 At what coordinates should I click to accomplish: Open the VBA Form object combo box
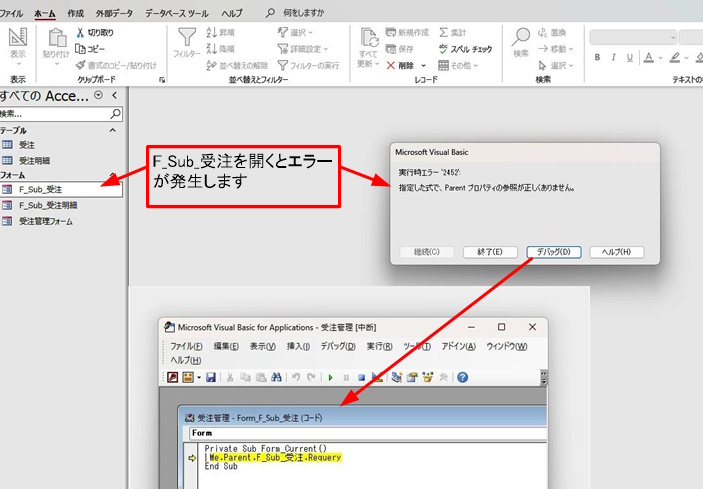click(x=368, y=433)
